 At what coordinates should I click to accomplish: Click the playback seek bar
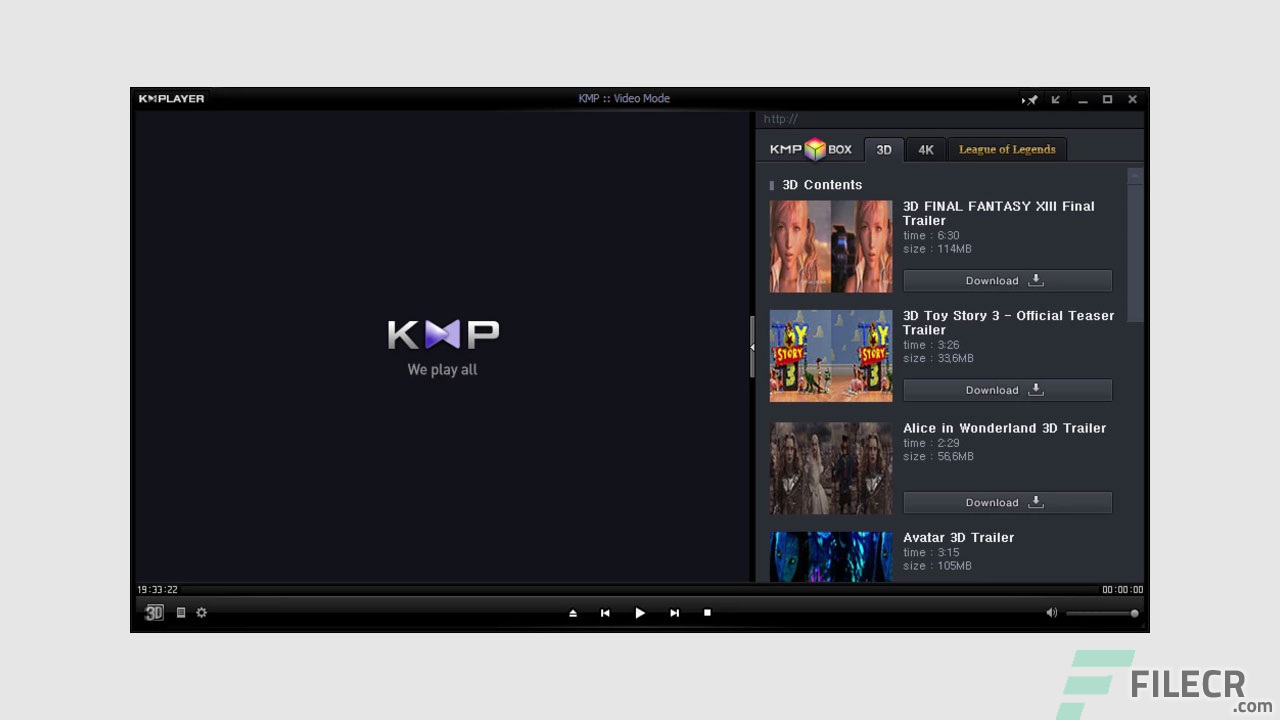[640, 590]
